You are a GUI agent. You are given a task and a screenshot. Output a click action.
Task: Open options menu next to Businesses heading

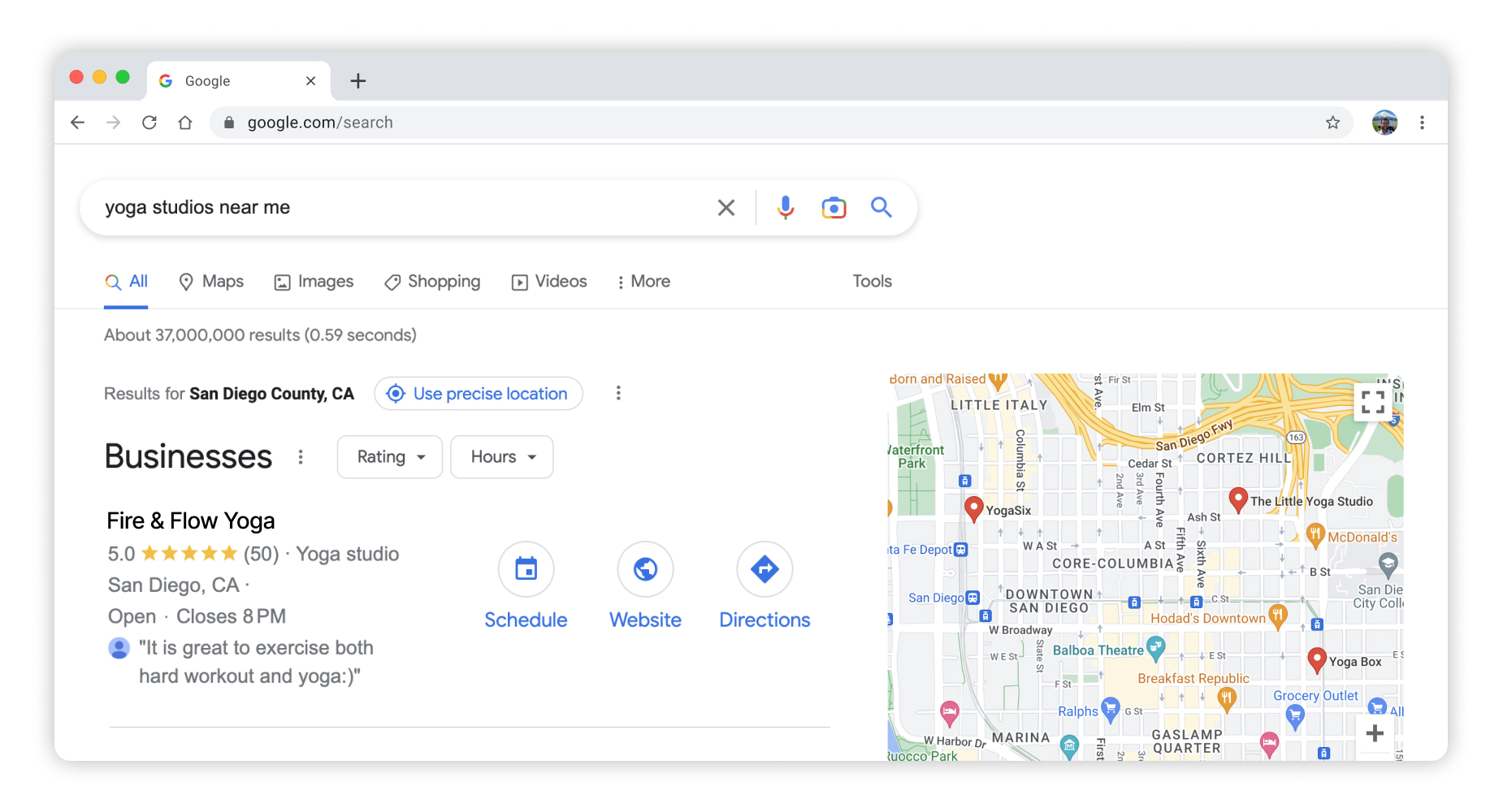pos(301,456)
